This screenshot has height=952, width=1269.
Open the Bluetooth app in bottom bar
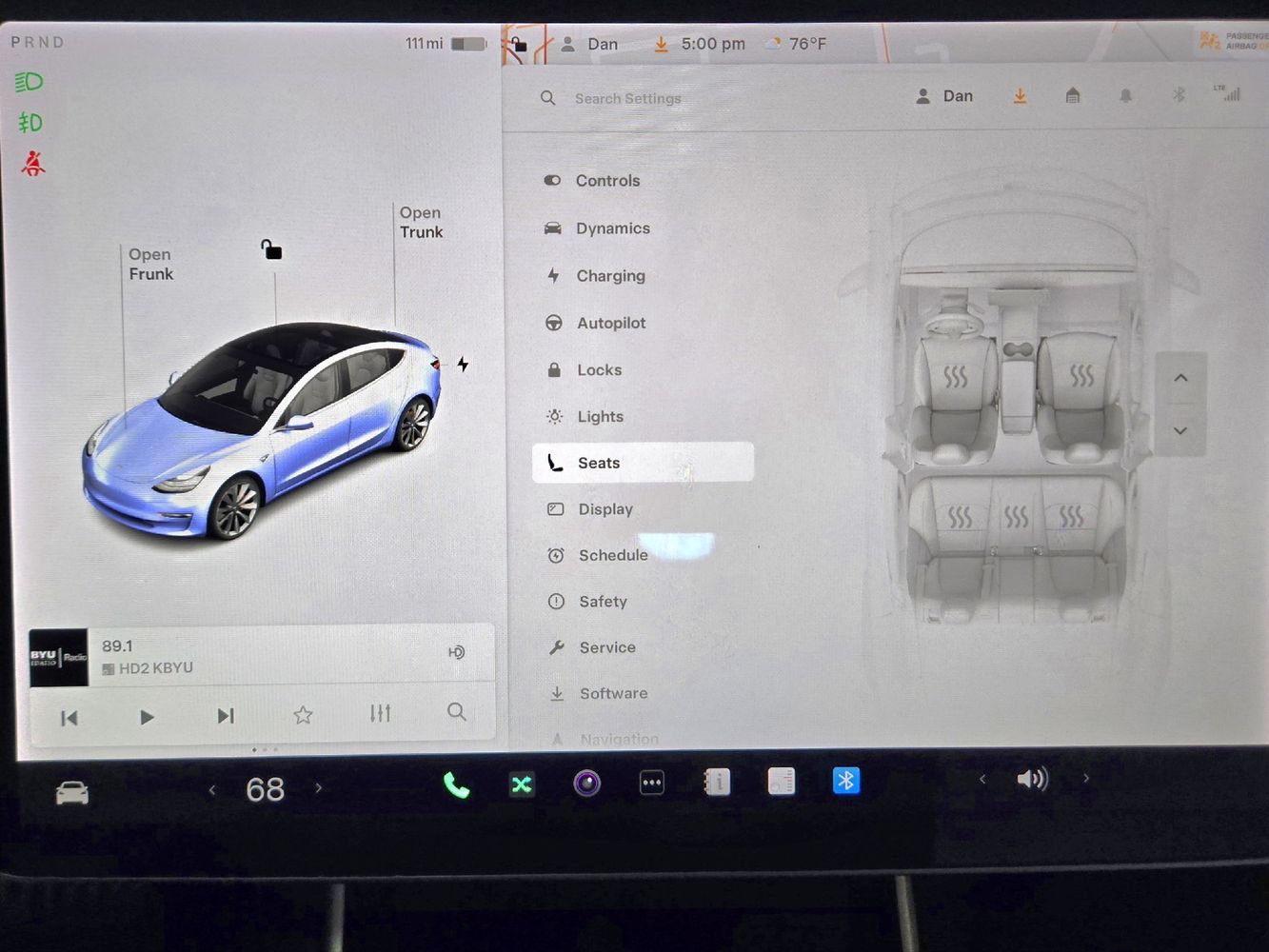(x=846, y=781)
